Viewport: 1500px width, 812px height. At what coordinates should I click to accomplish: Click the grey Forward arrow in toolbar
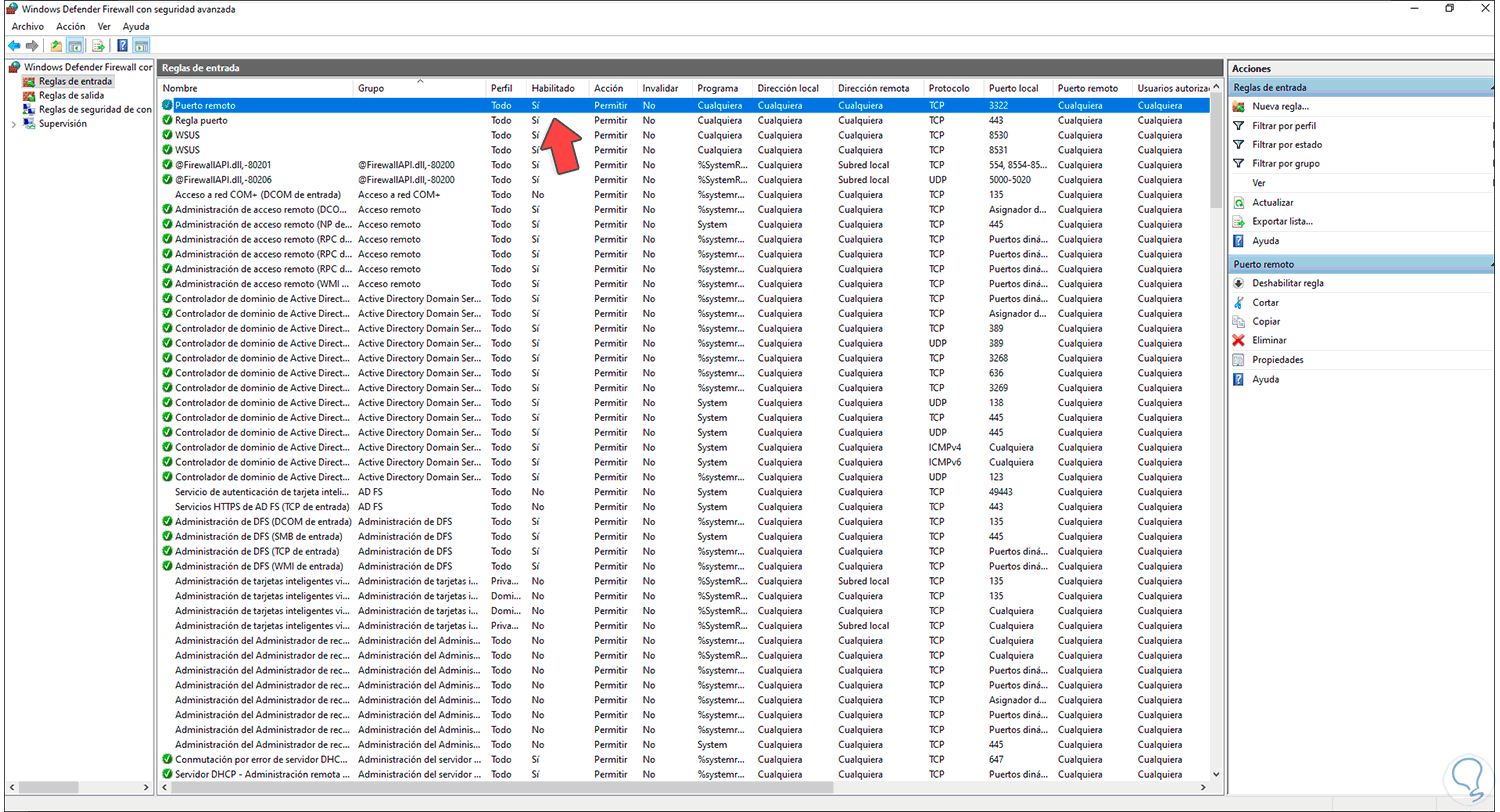pos(32,46)
